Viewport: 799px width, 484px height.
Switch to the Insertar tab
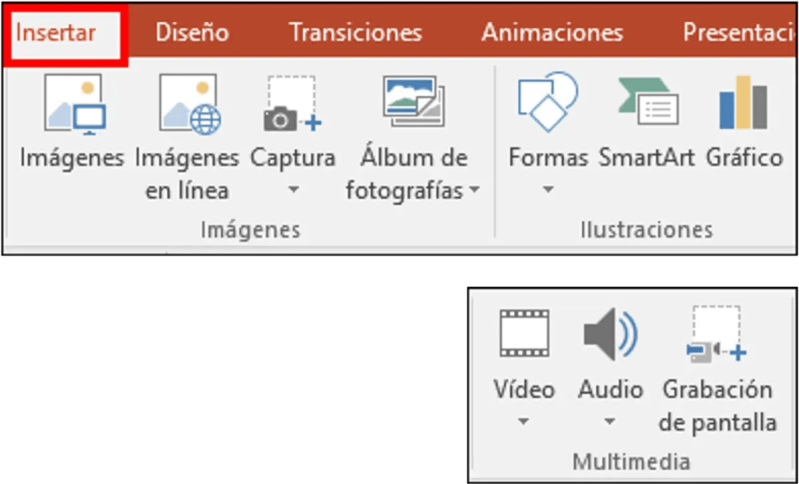coord(56,33)
